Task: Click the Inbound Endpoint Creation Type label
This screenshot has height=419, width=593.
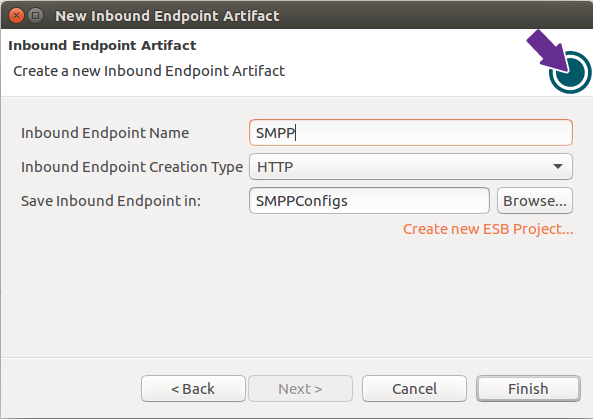Action: click(132, 167)
